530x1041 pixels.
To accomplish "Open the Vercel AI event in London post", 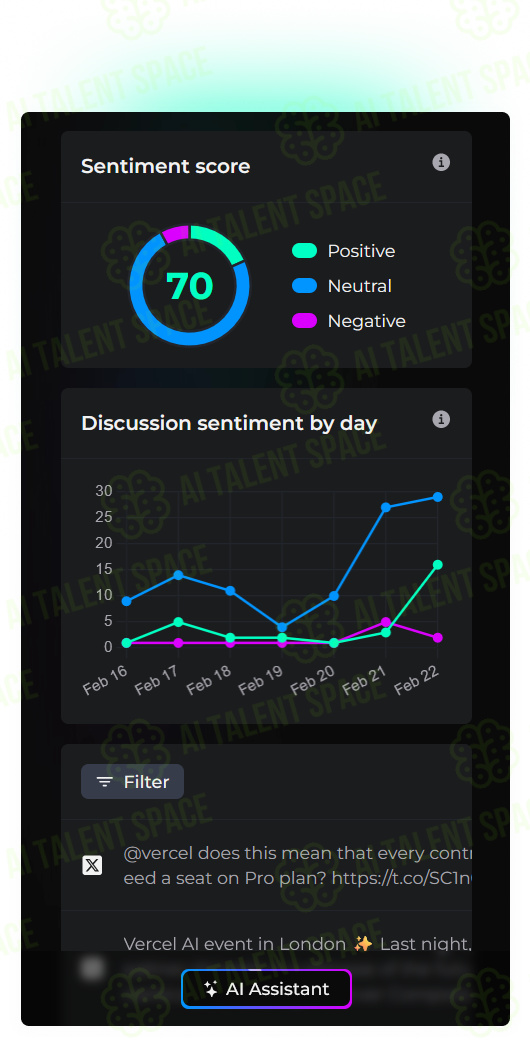I will (x=298, y=943).
